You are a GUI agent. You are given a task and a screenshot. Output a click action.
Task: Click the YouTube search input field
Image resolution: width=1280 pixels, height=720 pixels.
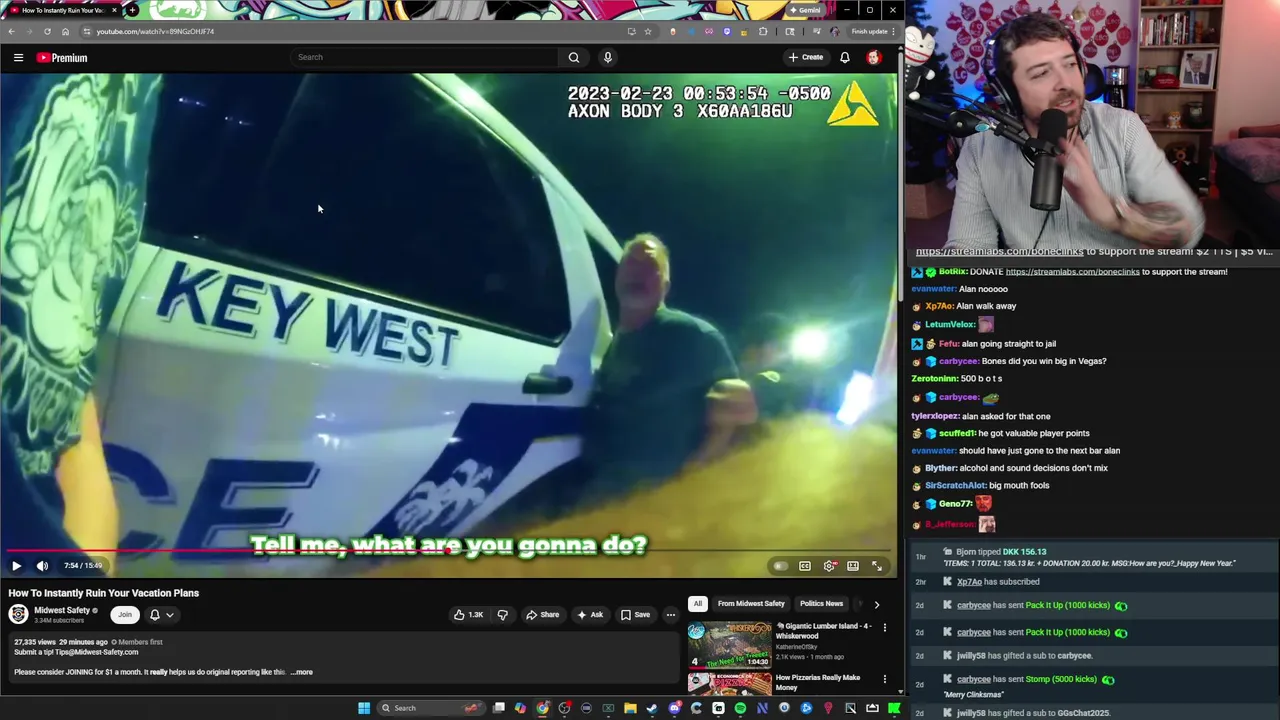425,57
